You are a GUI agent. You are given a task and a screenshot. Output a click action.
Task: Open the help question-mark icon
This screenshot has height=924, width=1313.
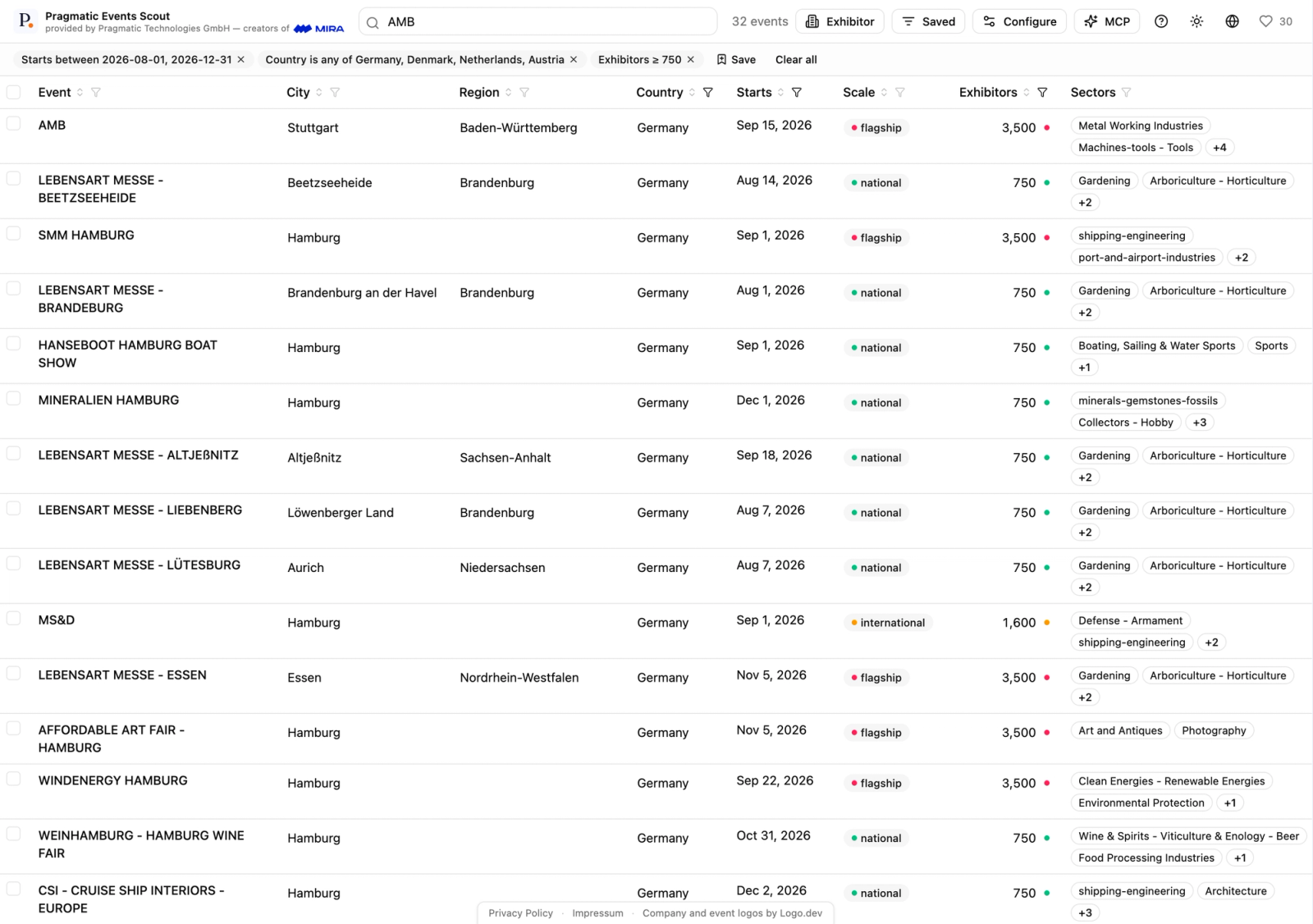tap(1161, 21)
